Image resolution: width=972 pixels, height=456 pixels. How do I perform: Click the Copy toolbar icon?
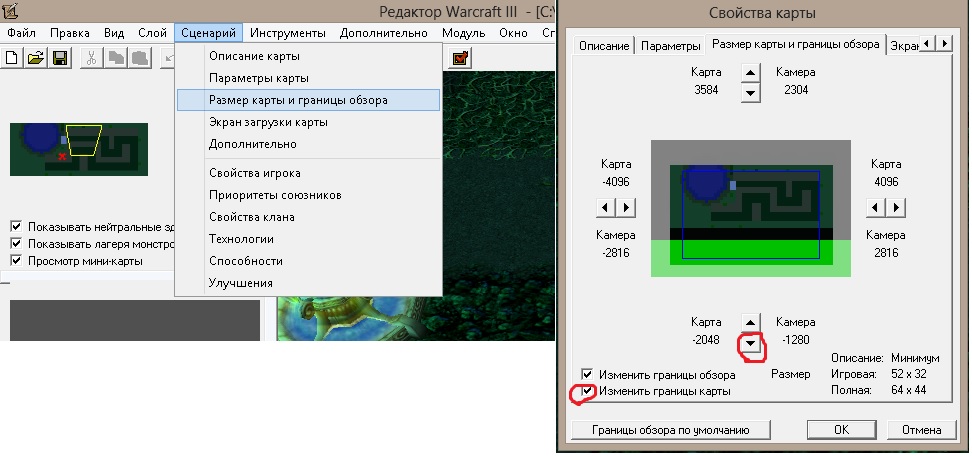coord(116,58)
